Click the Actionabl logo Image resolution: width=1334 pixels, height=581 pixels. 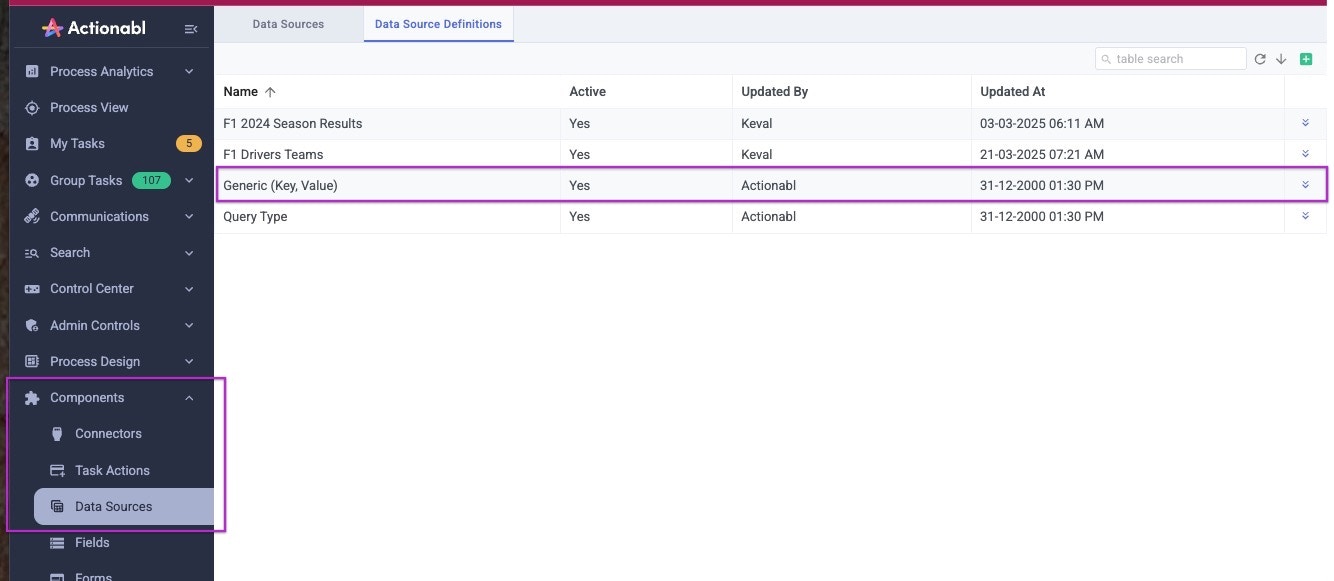tap(95, 27)
